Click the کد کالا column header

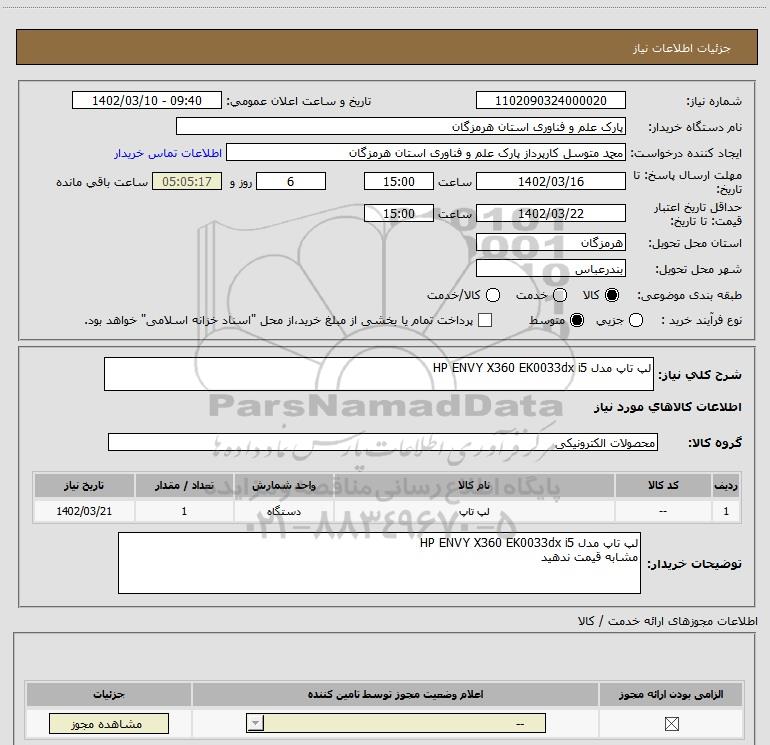(x=663, y=485)
